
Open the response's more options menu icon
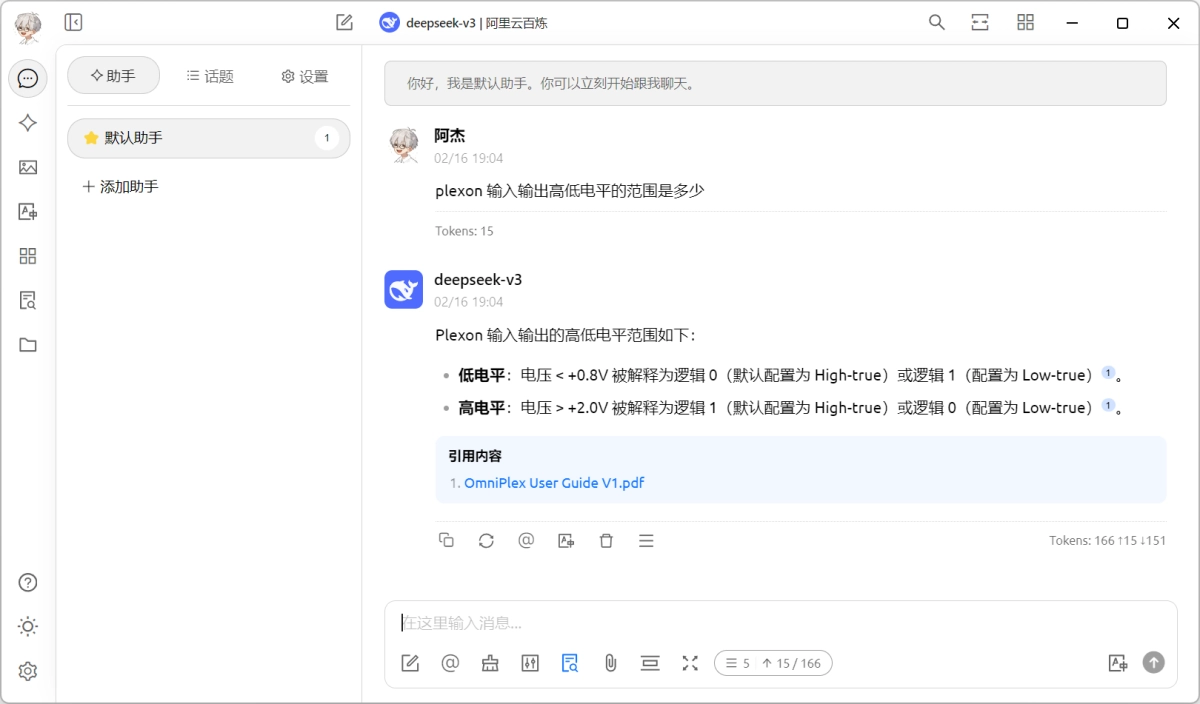point(646,540)
